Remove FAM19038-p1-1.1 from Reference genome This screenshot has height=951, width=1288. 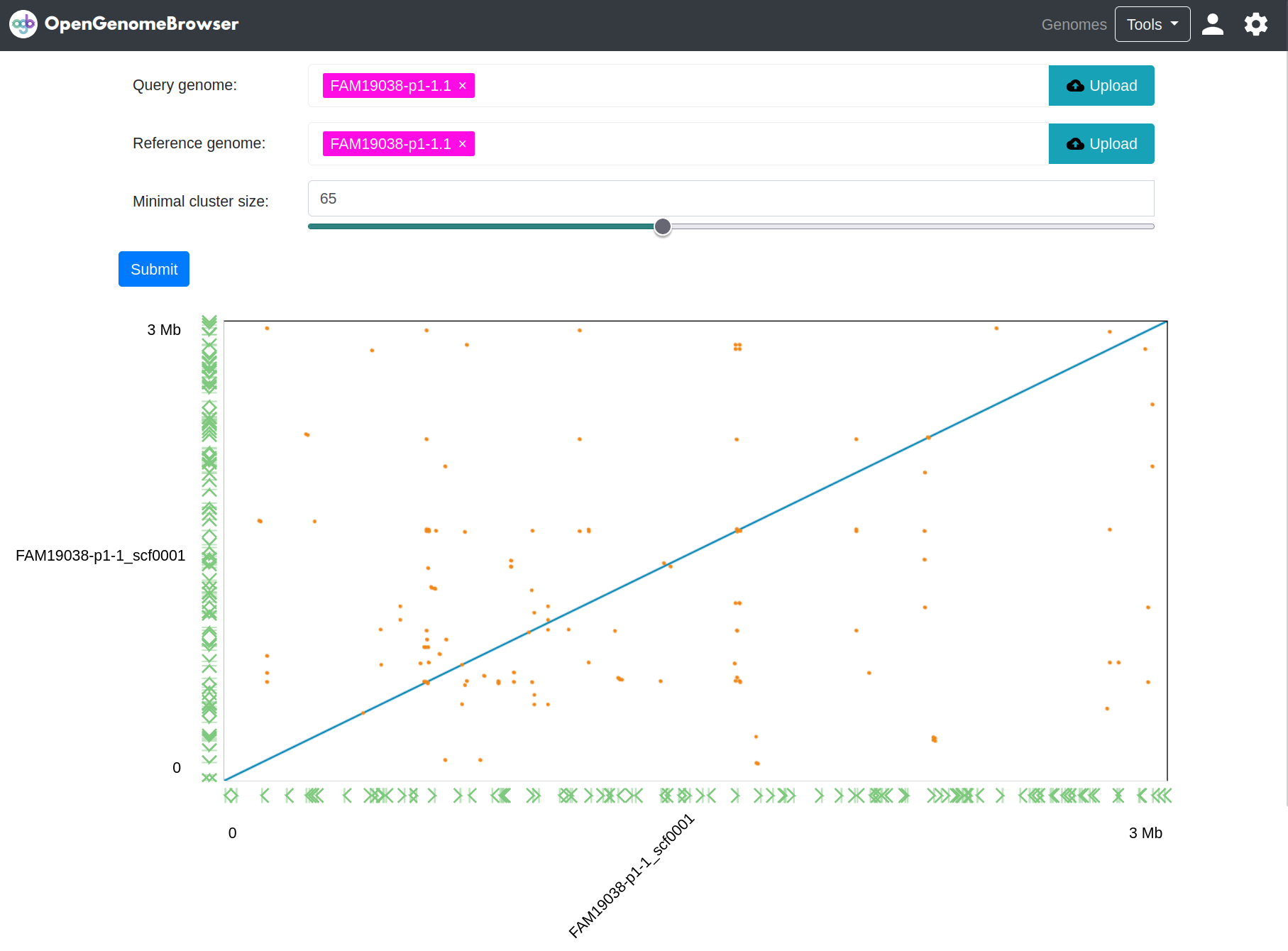coord(463,144)
